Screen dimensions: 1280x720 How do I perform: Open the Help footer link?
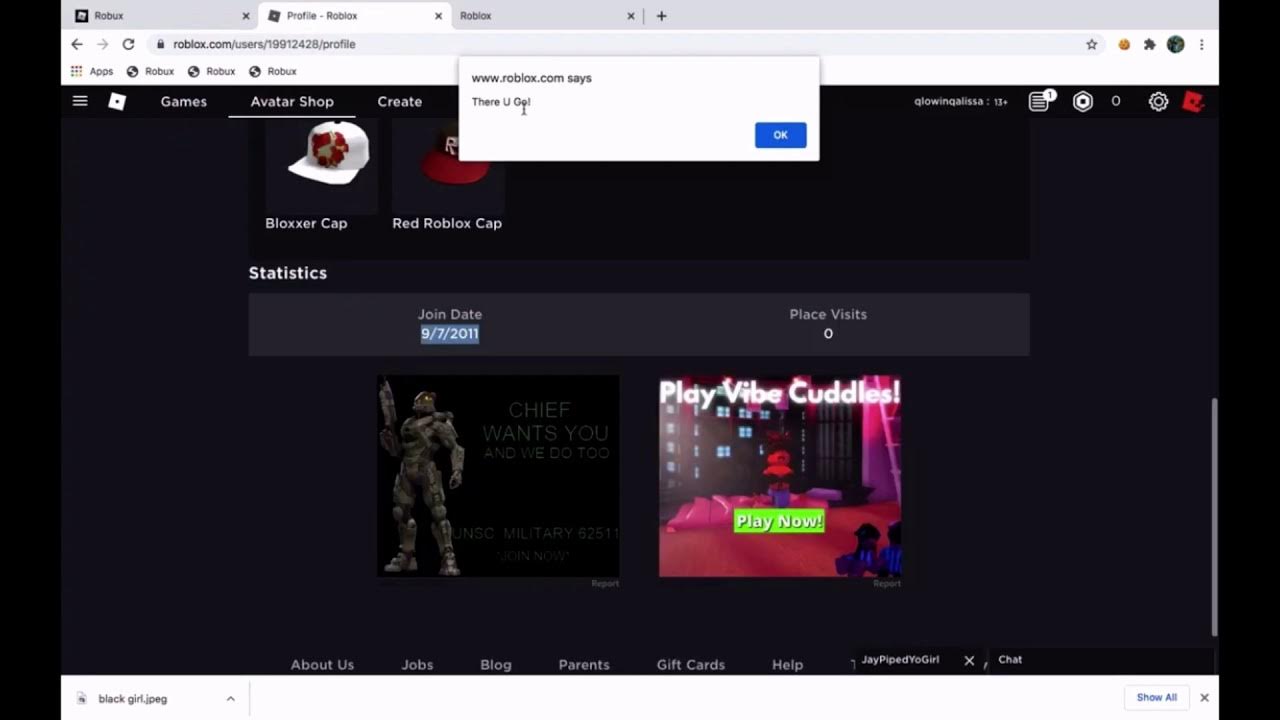tap(787, 665)
